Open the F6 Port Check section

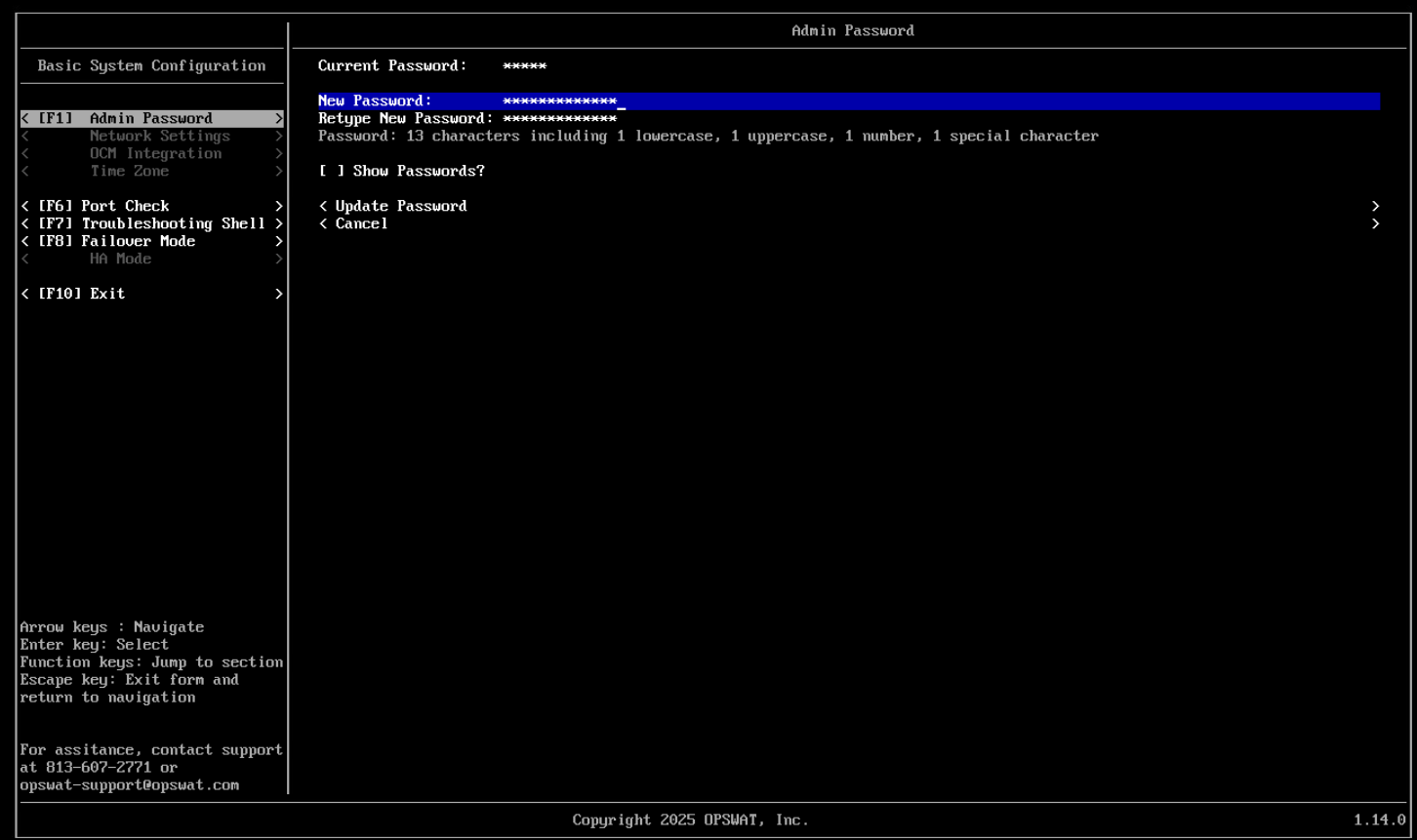(x=124, y=206)
